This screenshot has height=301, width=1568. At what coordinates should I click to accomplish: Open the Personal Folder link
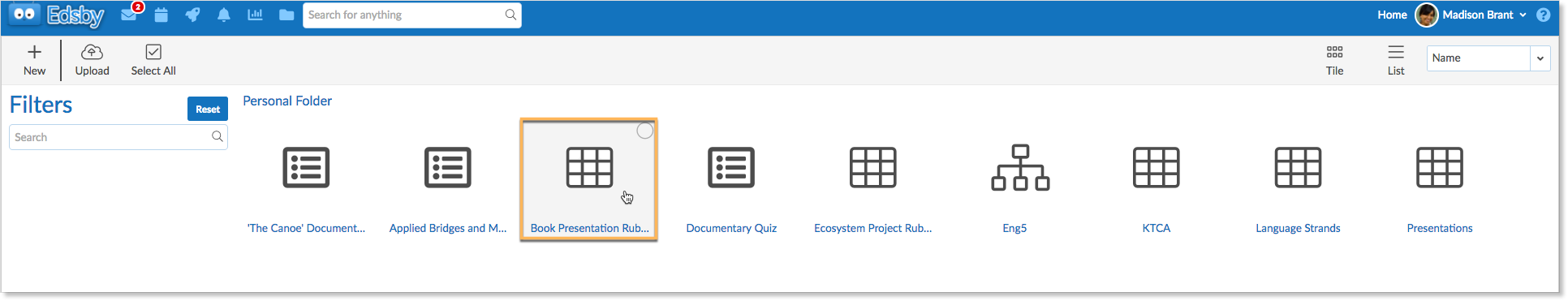point(287,101)
